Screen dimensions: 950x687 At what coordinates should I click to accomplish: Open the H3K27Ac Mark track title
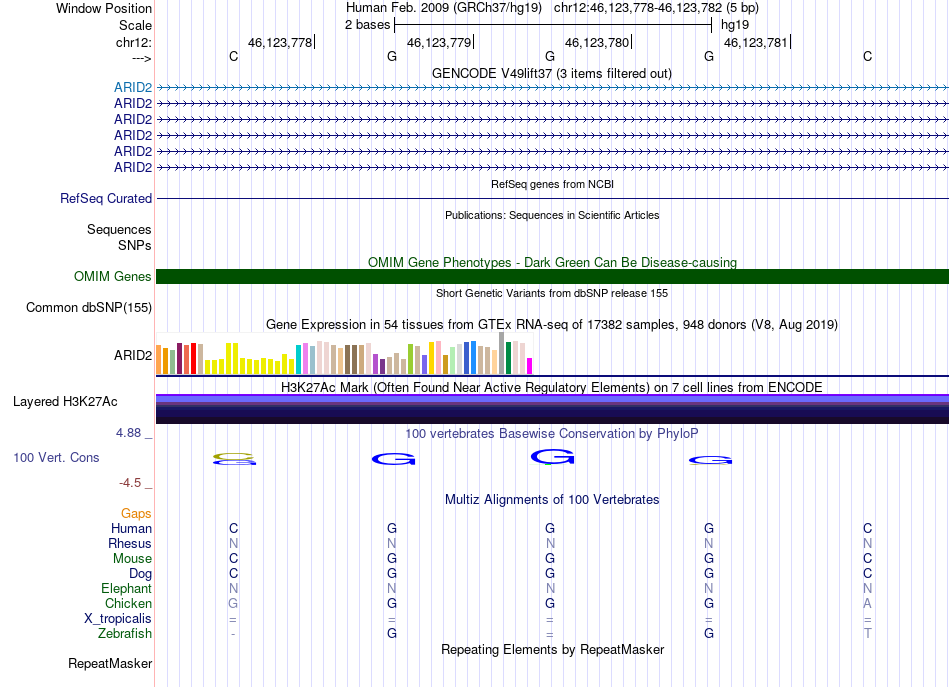point(551,387)
